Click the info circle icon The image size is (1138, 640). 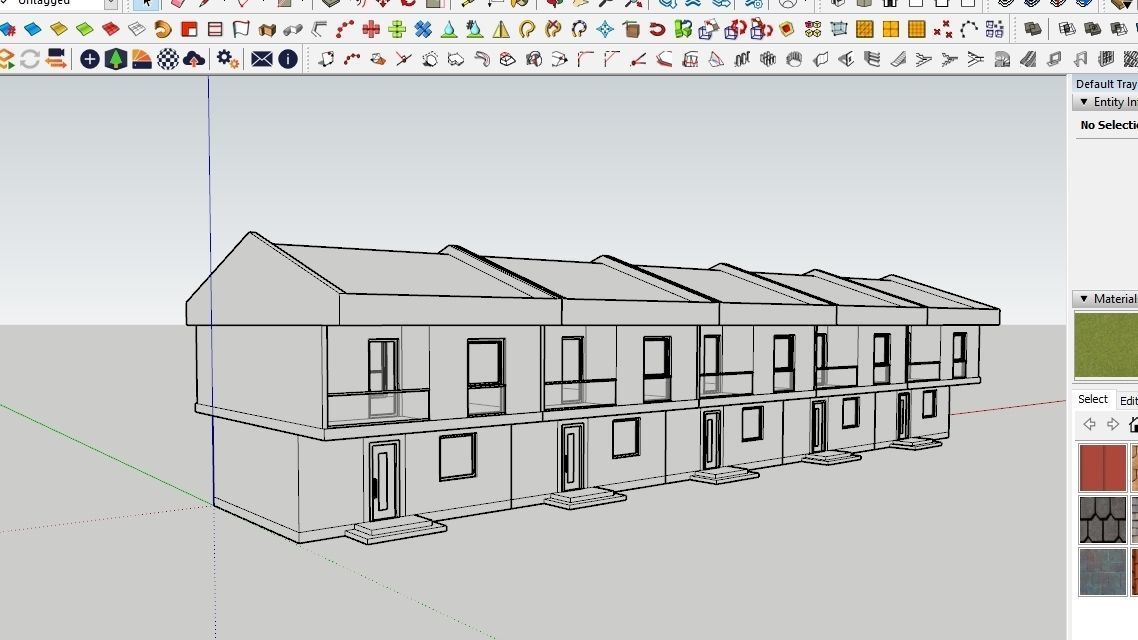(x=288, y=59)
